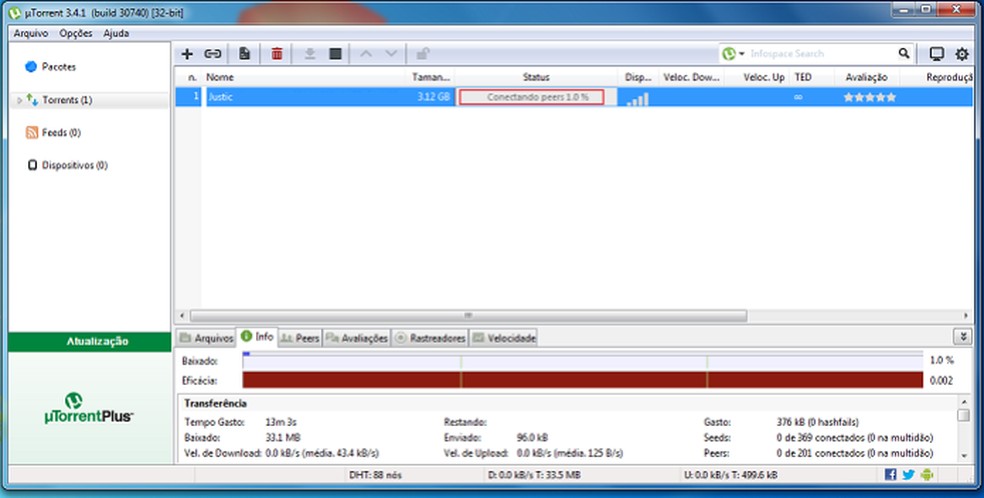This screenshot has height=498, width=984.
Task: Select the Justic torrent row name
Action: (x=220, y=97)
